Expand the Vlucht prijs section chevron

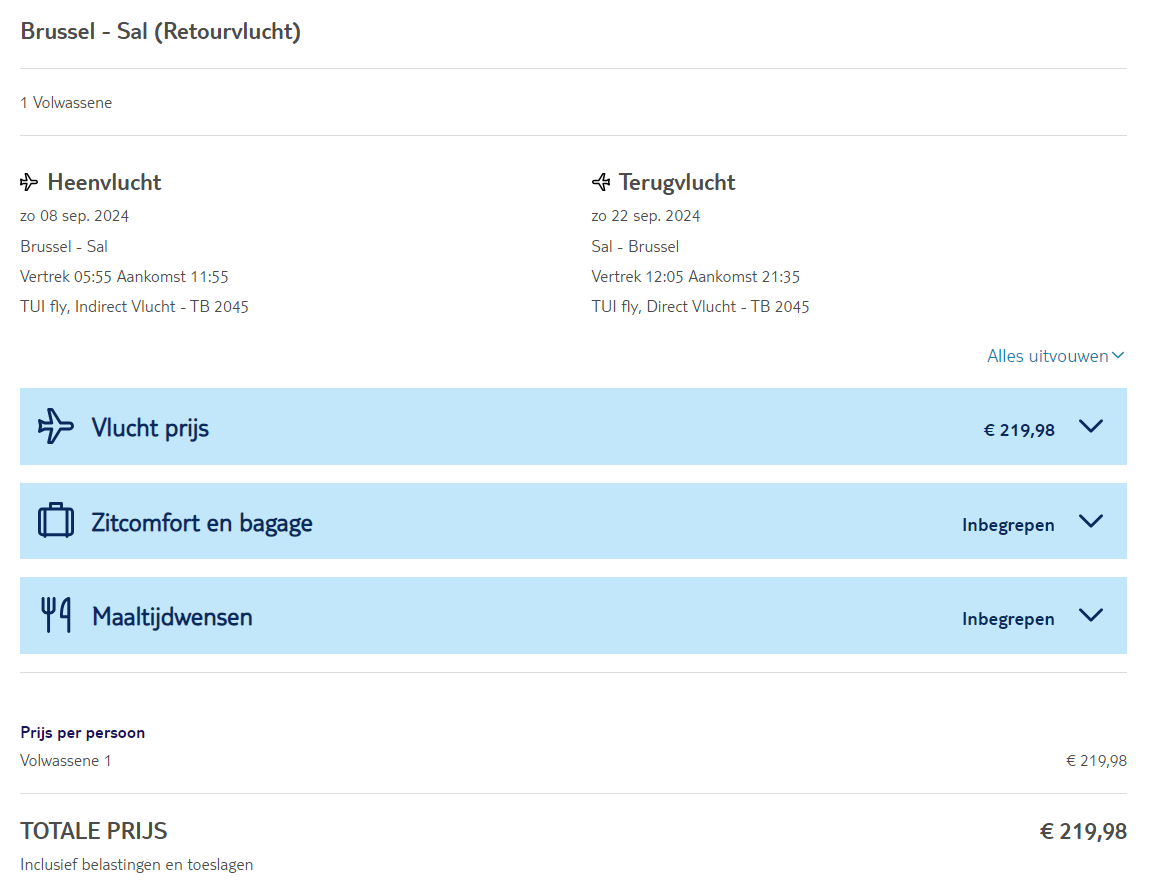[x=1091, y=426]
